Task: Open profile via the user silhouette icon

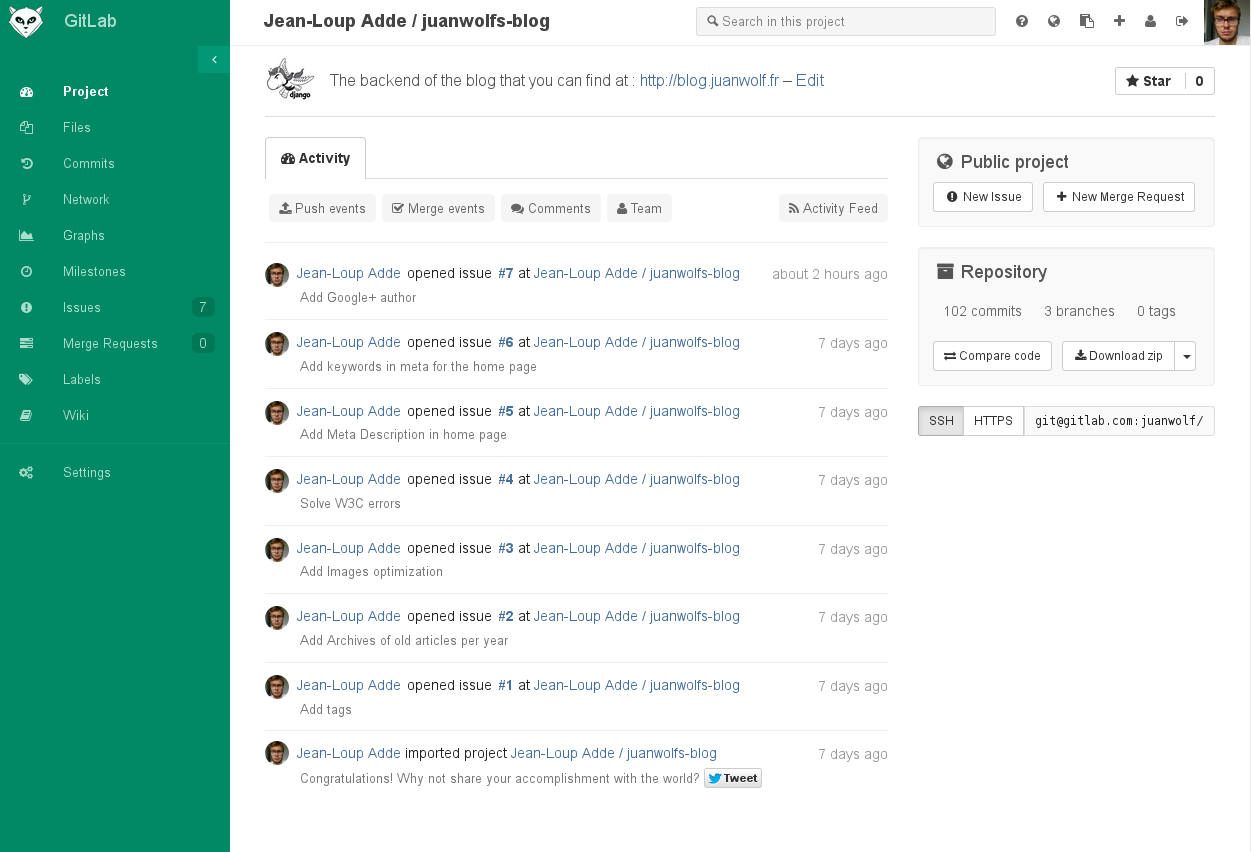Action: pos(1151,21)
